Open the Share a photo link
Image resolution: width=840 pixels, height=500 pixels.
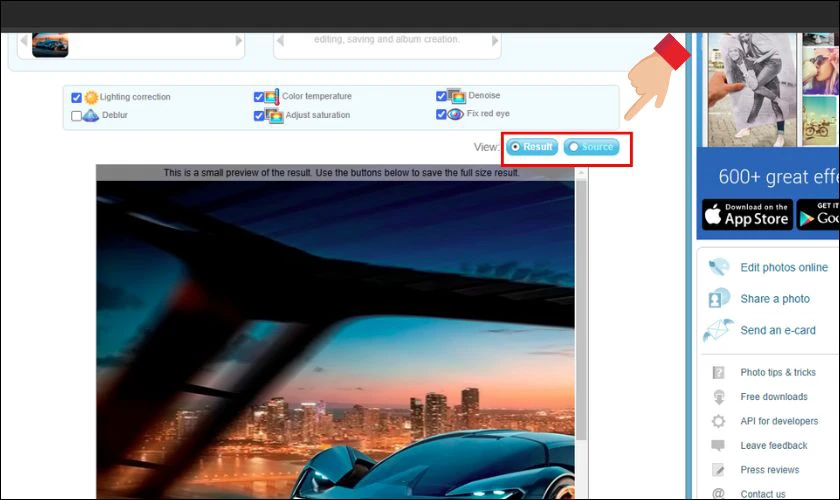click(x=775, y=299)
